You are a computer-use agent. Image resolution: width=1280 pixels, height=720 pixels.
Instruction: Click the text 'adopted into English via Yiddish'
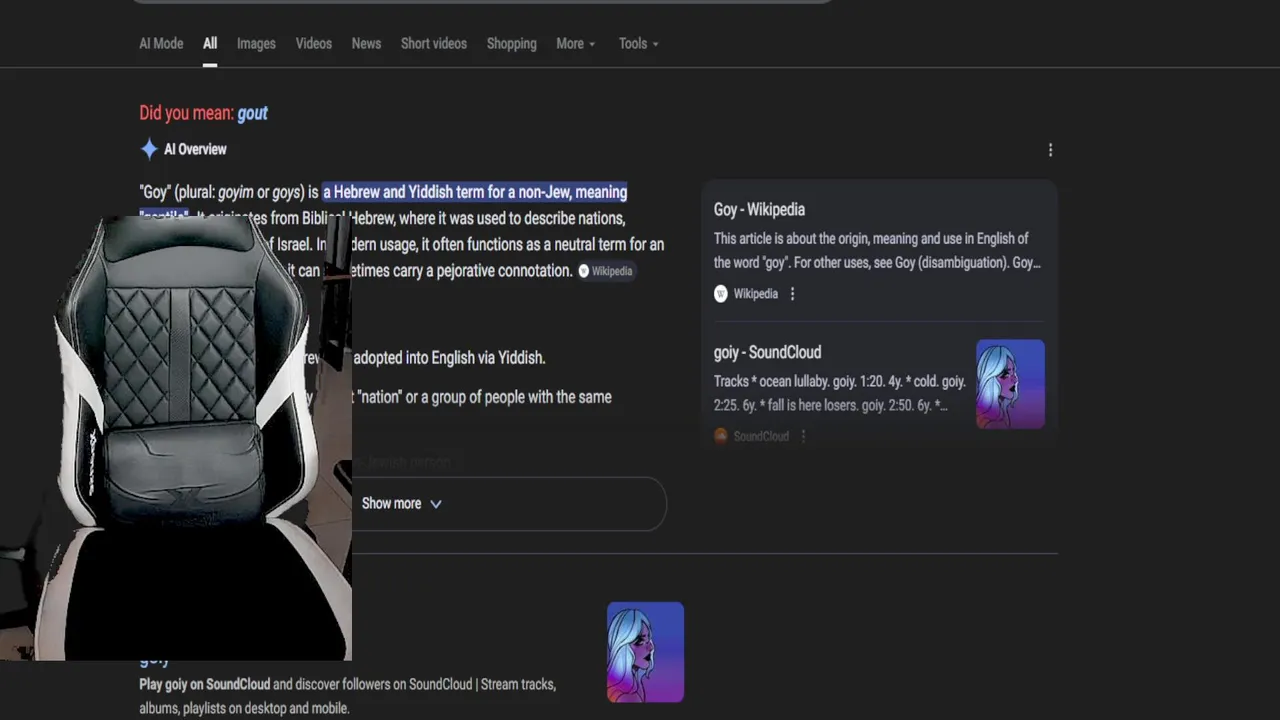coord(449,357)
